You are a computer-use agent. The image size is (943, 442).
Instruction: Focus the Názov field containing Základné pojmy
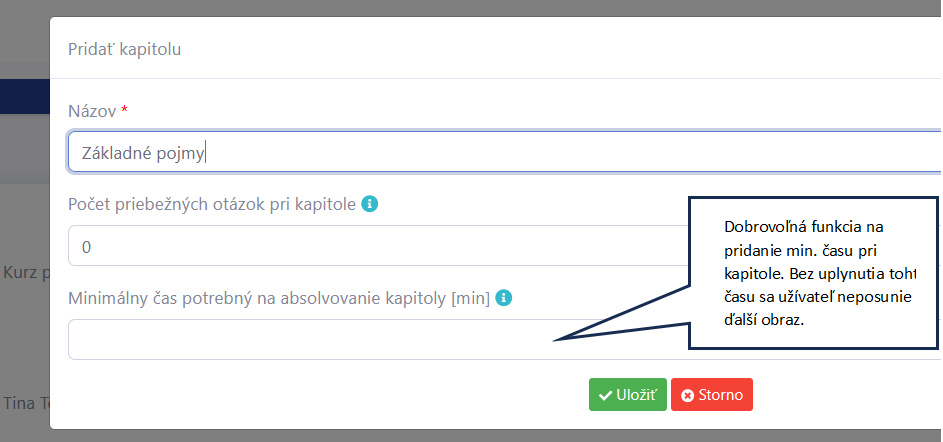click(504, 152)
